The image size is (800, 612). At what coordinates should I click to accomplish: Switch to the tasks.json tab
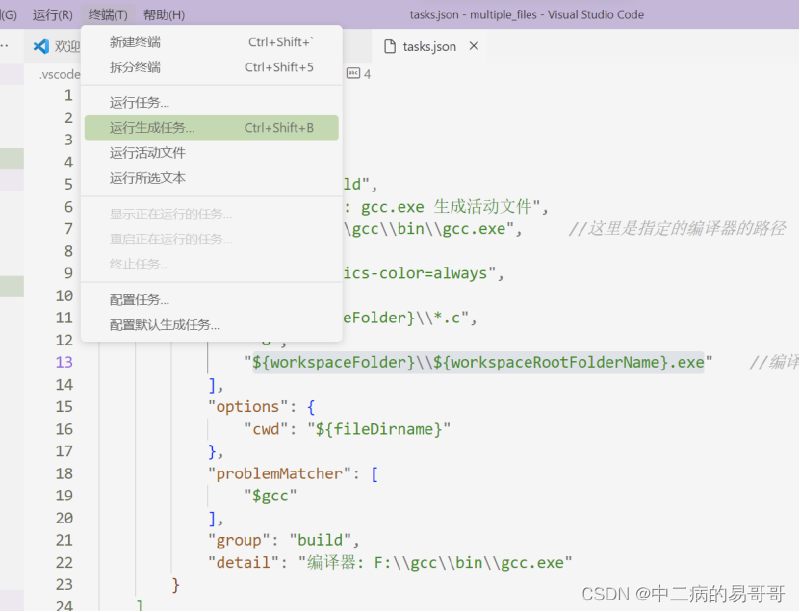(429, 46)
